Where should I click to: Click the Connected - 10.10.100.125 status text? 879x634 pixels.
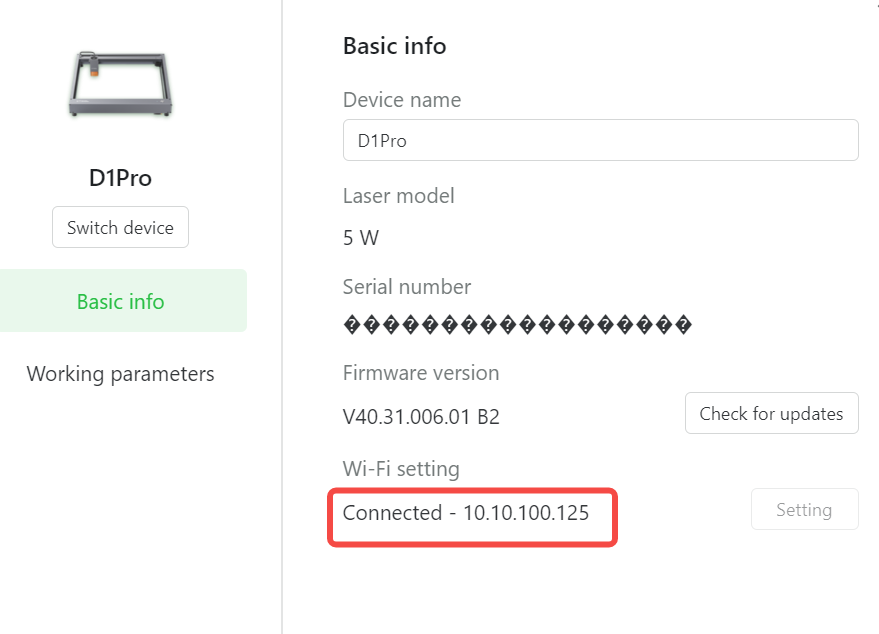(x=466, y=513)
